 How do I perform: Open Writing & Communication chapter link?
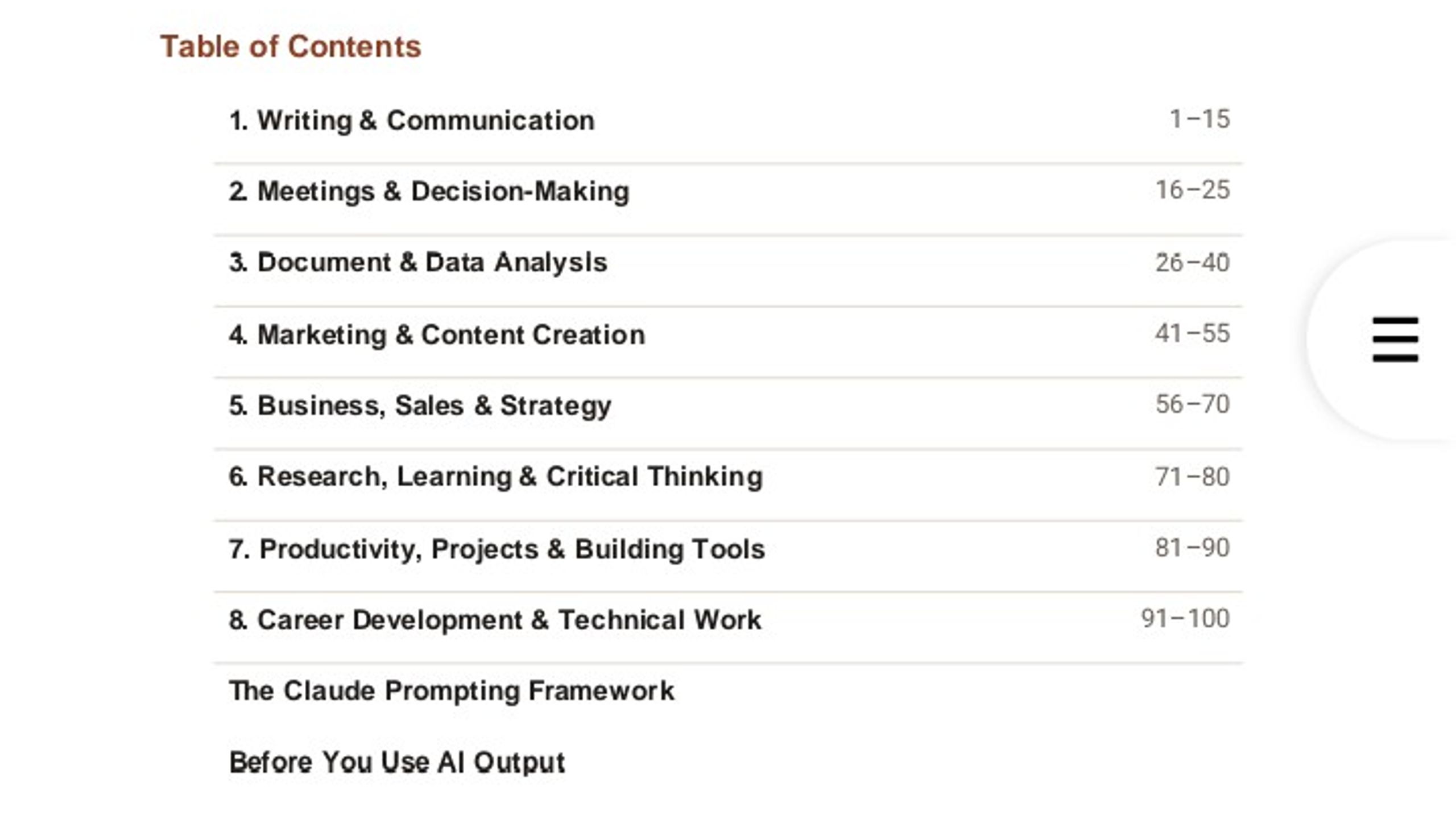click(412, 121)
